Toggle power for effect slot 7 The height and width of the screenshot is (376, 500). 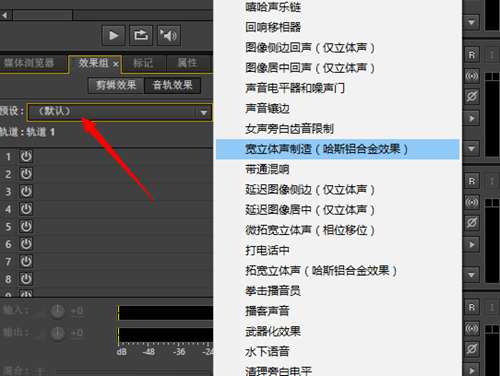point(26,261)
